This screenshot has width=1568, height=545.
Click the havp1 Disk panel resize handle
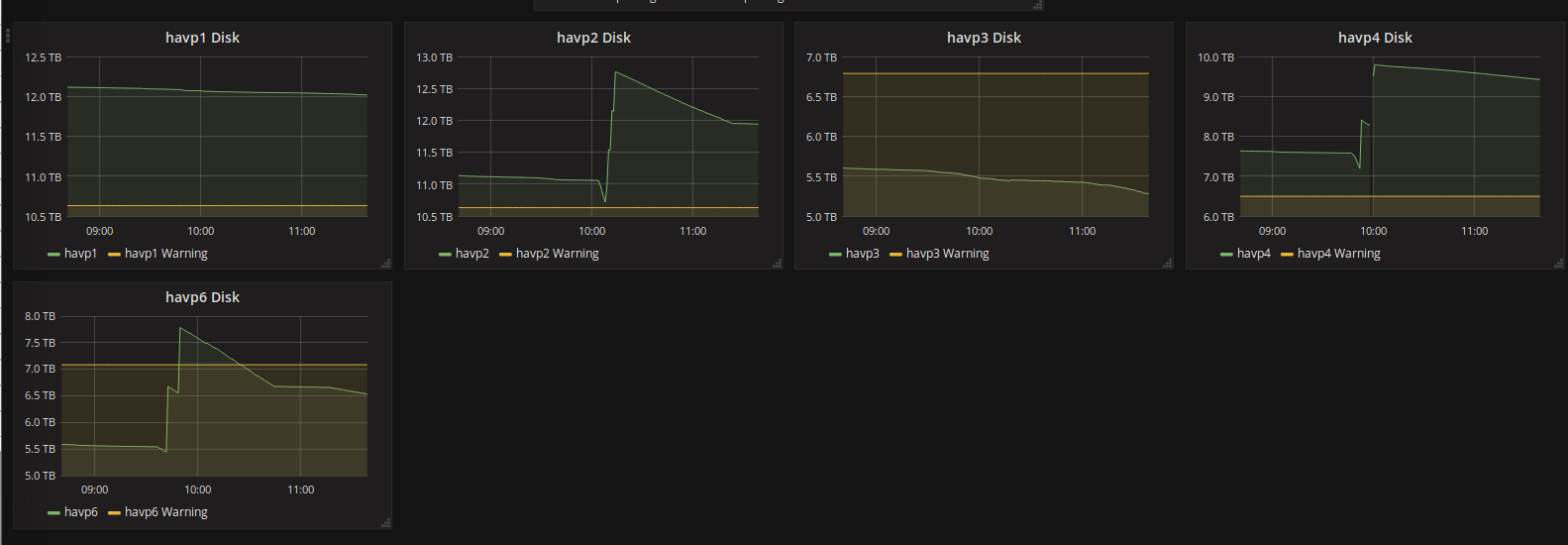point(386,264)
